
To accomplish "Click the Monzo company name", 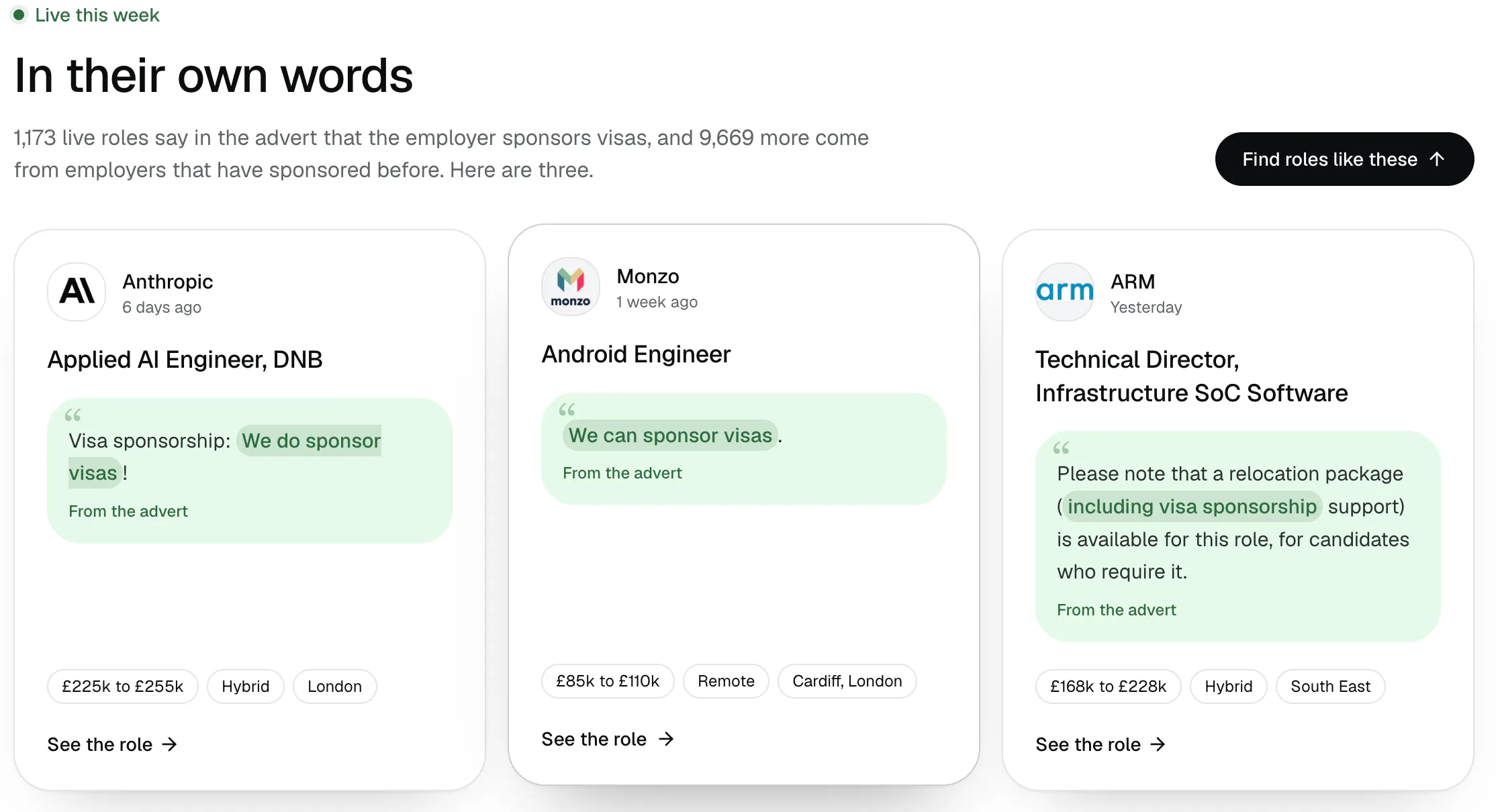I will (648, 276).
